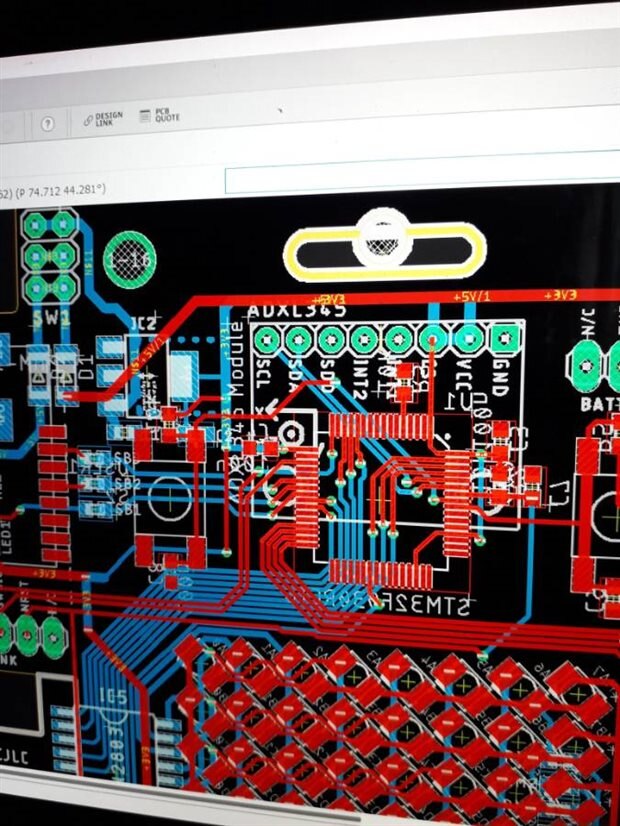Click the coordinate readout (P 74.712 44.281°)
620x826 pixels.
point(60,190)
